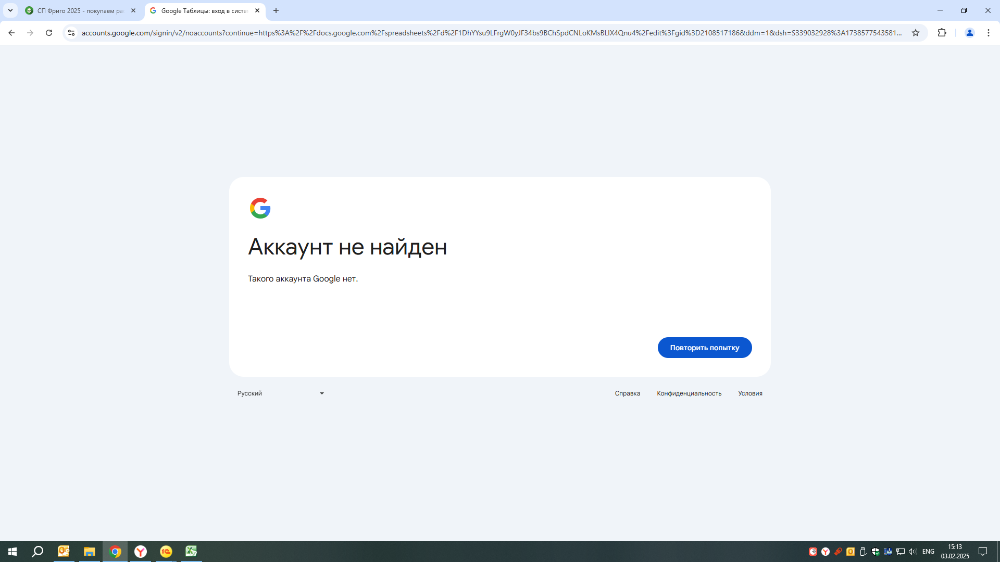Go back to previous page
Image resolution: width=1000 pixels, height=562 pixels.
pyautogui.click(x=11, y=33)
